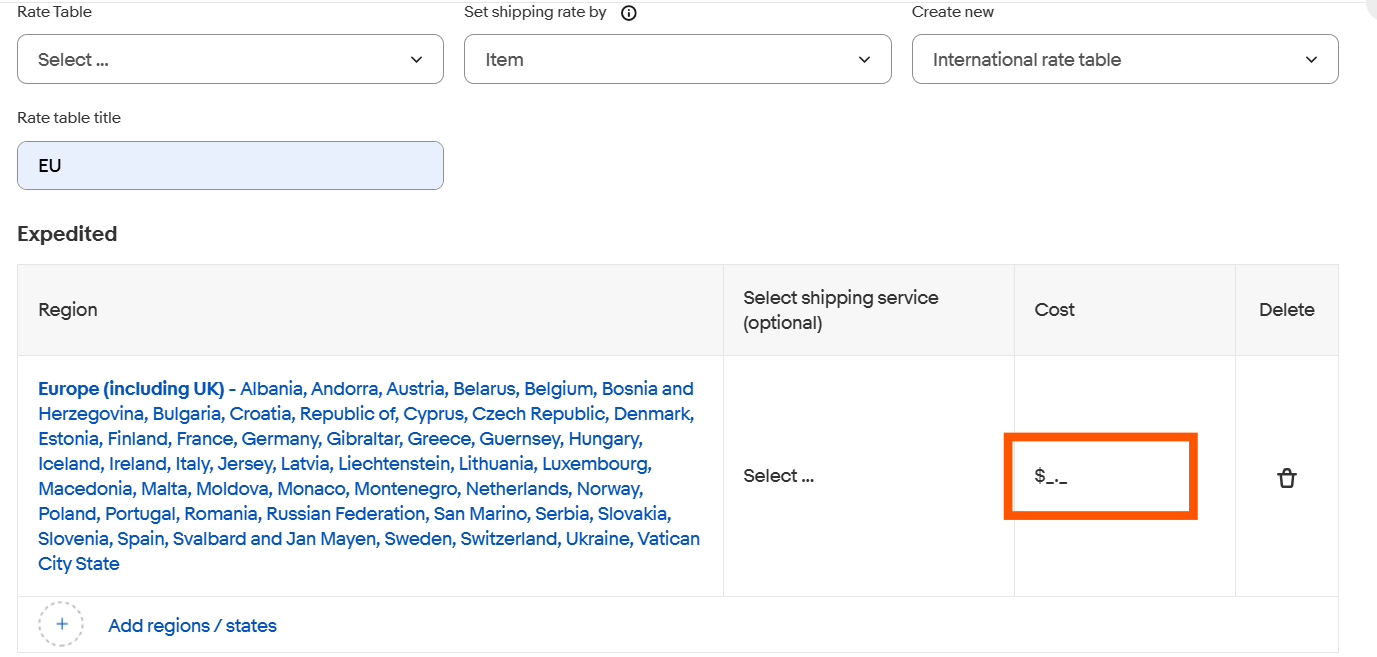Viewport: 1377px width, 657px height.
Task: Click the Delete column header
Action: (x=1286, y=310)
